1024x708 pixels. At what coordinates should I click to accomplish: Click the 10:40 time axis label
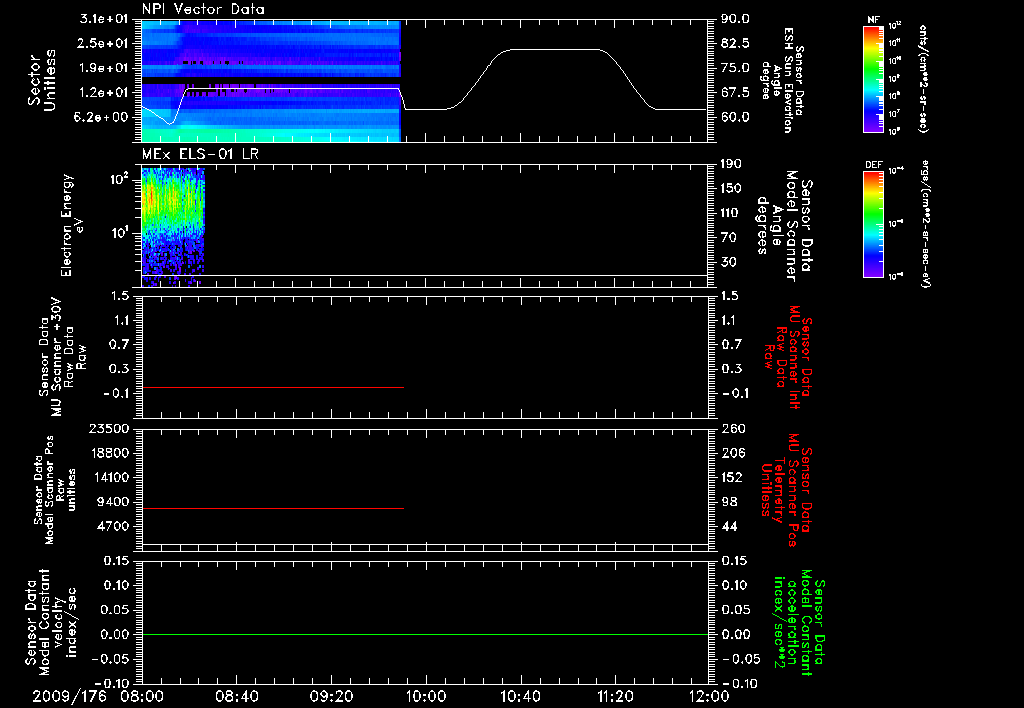click(520, 696)
